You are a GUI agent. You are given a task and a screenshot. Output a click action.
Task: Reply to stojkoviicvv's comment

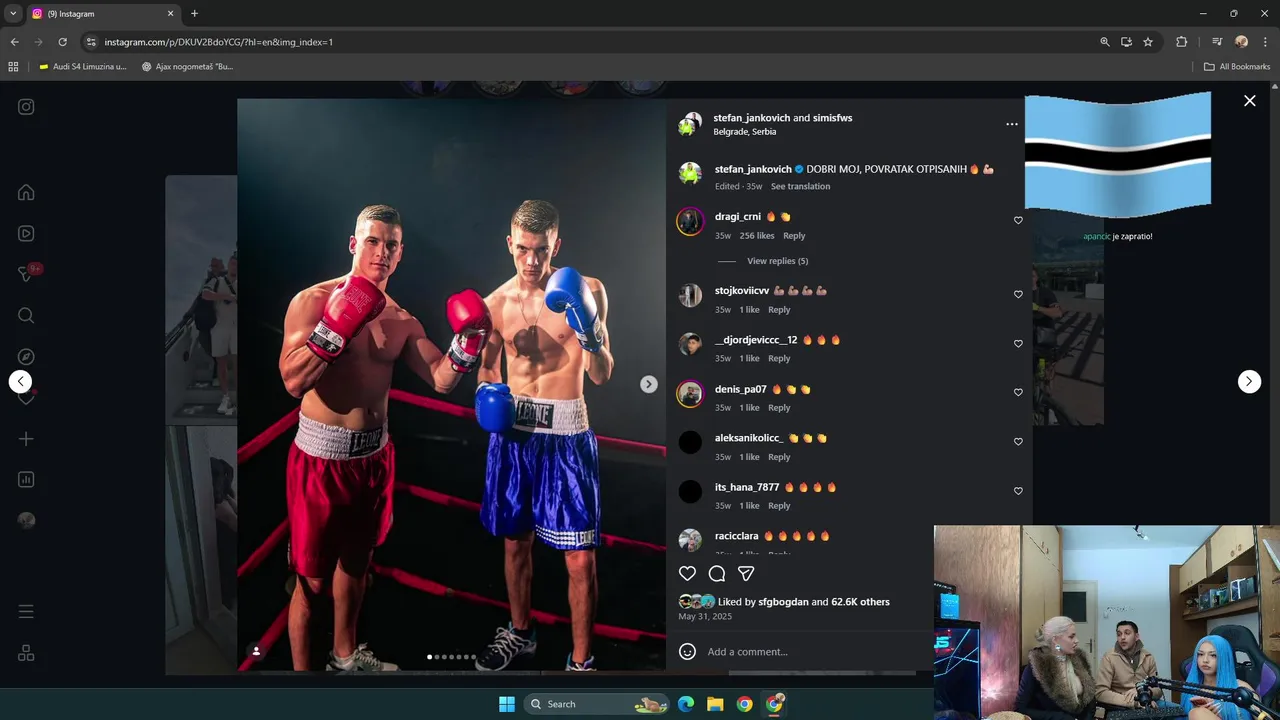(779, 310)
